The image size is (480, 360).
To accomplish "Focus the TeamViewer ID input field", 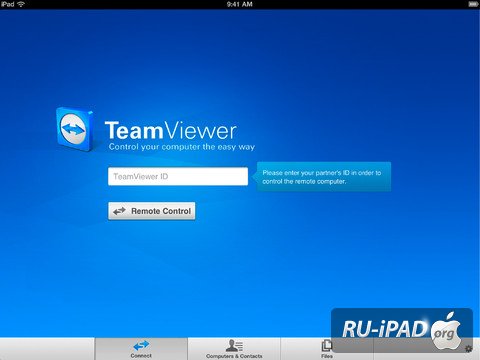I will pyautogui.click(x=178, y=176).
